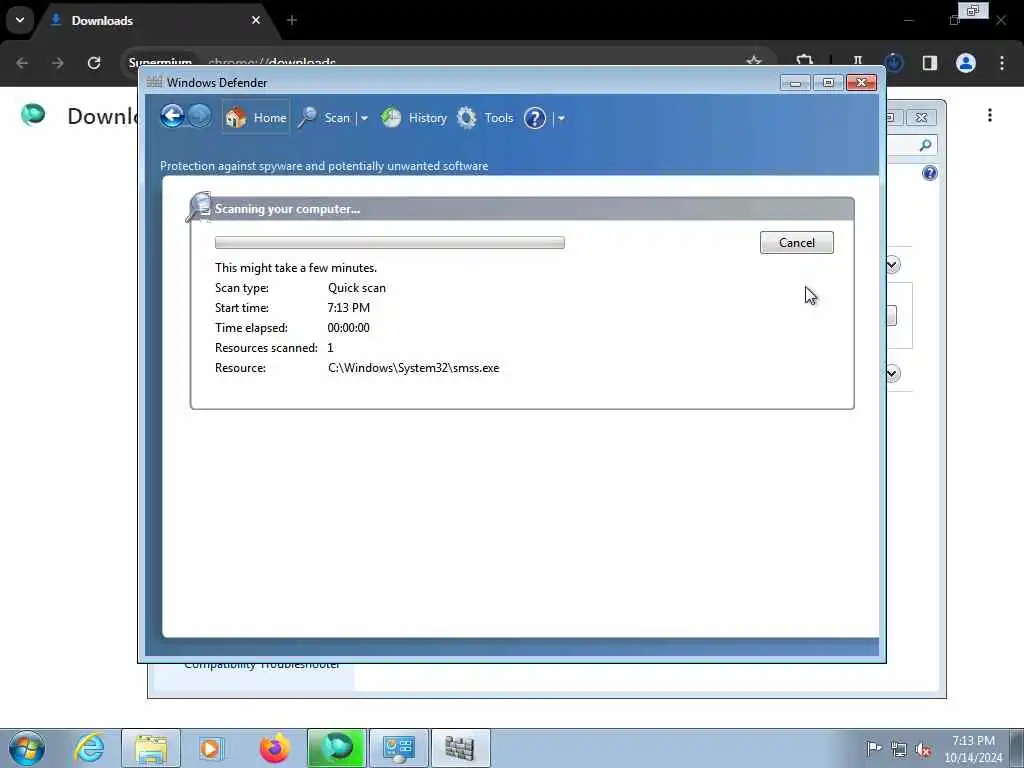The width and height of the screenshot is (1024, 768).
Task: Expand the upper chevron in background window
Action: pos(893,264)
